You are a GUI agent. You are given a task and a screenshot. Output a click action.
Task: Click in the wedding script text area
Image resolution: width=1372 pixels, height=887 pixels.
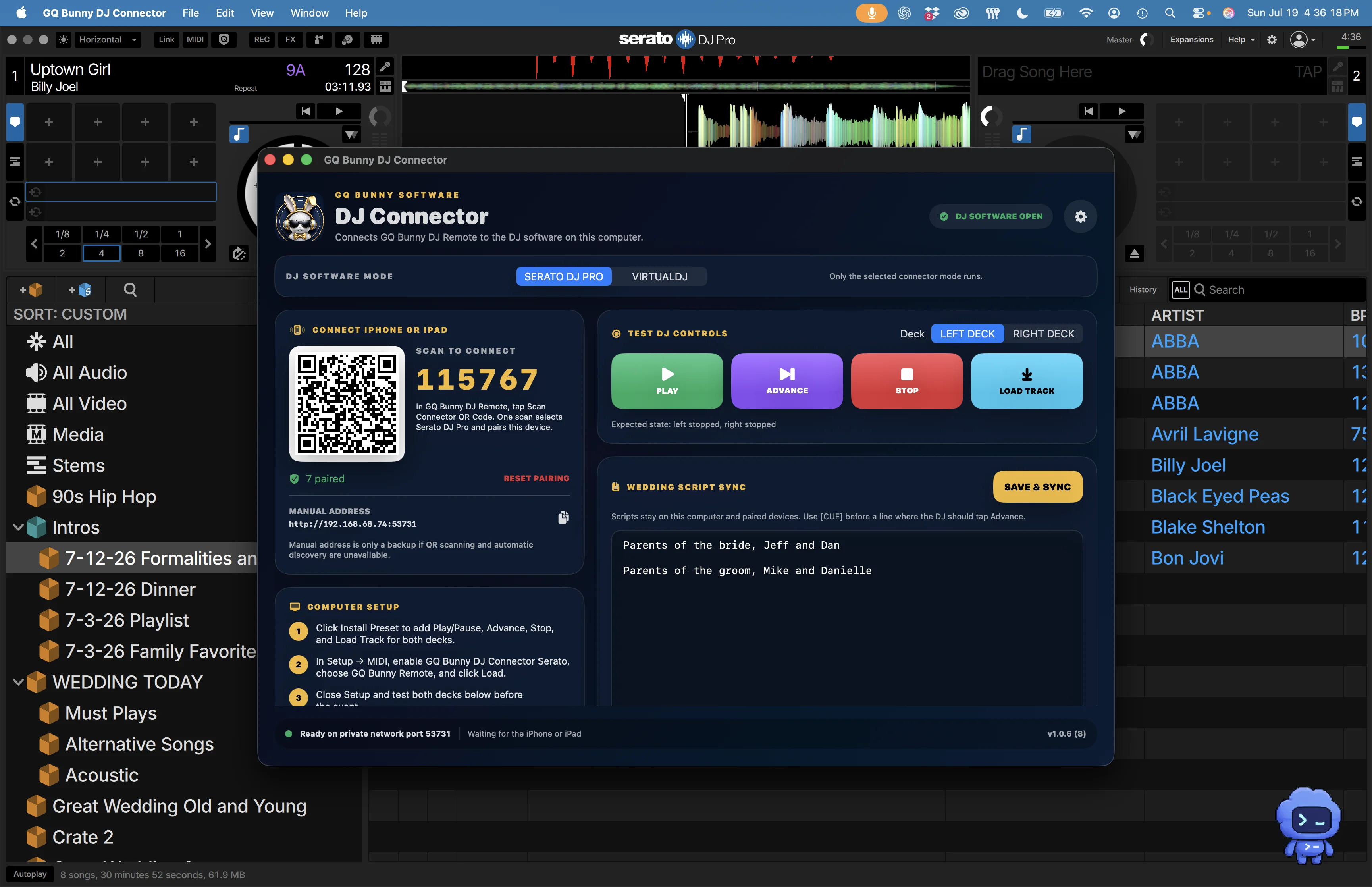[846, 618]
